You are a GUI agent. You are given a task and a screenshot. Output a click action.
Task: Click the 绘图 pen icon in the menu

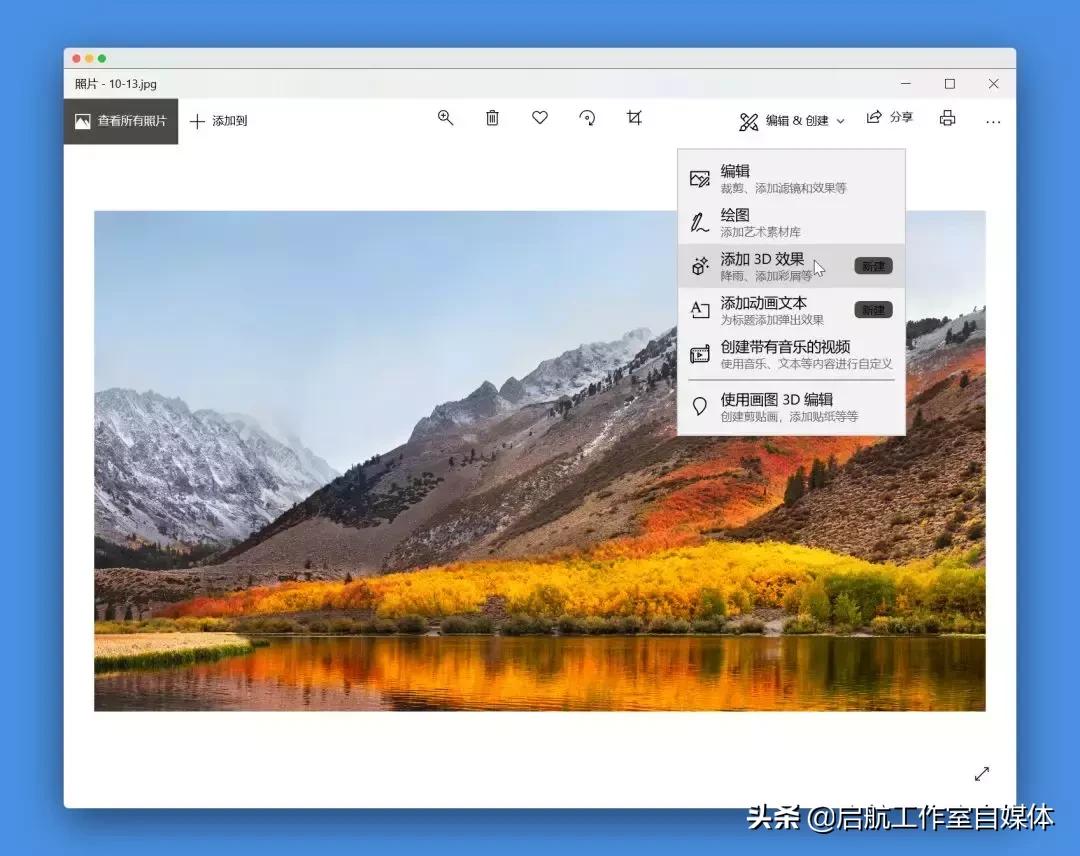click(701, 220)
